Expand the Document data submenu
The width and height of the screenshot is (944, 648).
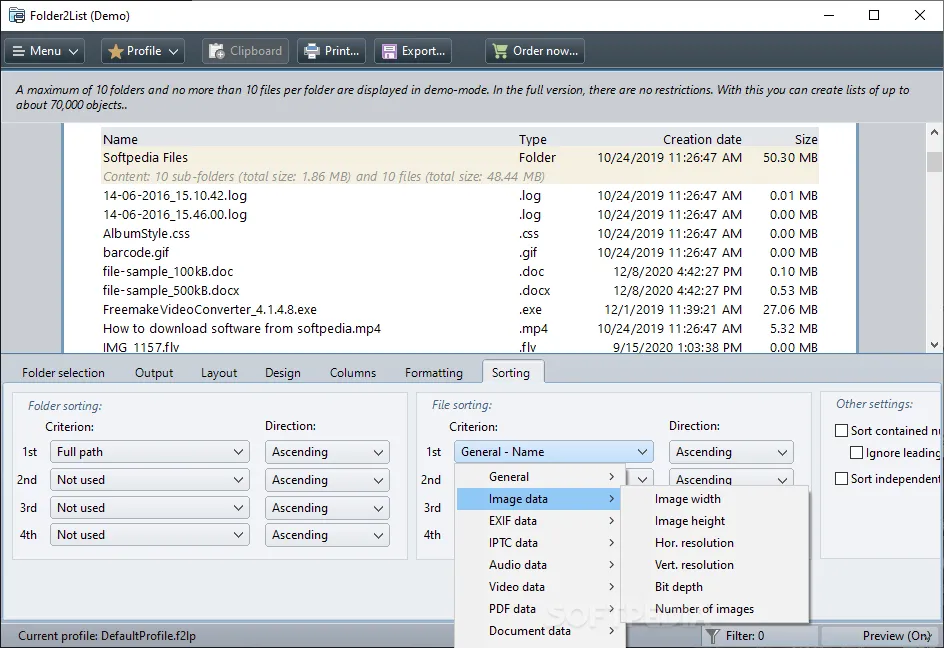point(541,631)
